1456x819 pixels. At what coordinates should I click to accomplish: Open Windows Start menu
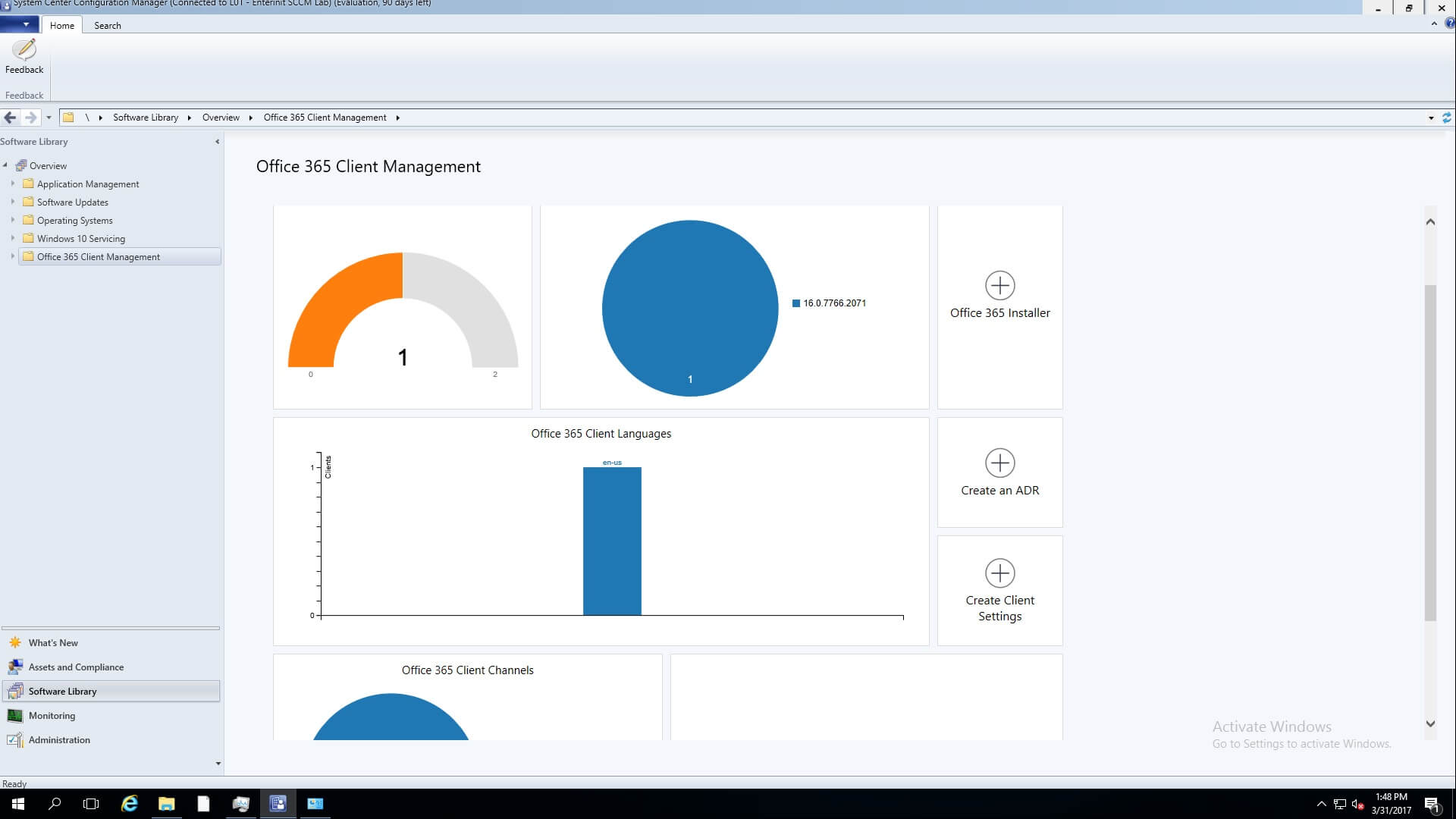(x=18, y=804)
